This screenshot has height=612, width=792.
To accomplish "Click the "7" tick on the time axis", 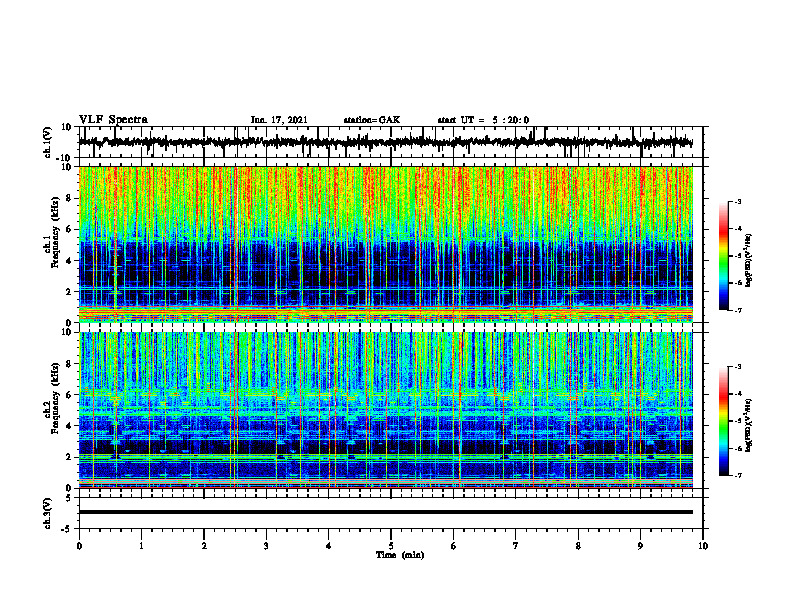I will pyautogui.click(x=516, y=546).
